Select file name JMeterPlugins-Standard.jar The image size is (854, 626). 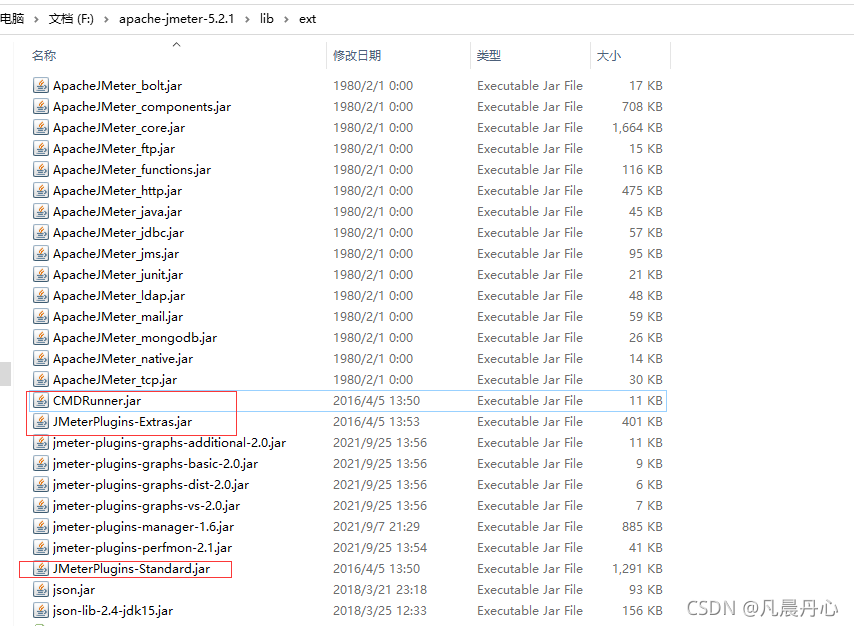click(x=131, y=568)
